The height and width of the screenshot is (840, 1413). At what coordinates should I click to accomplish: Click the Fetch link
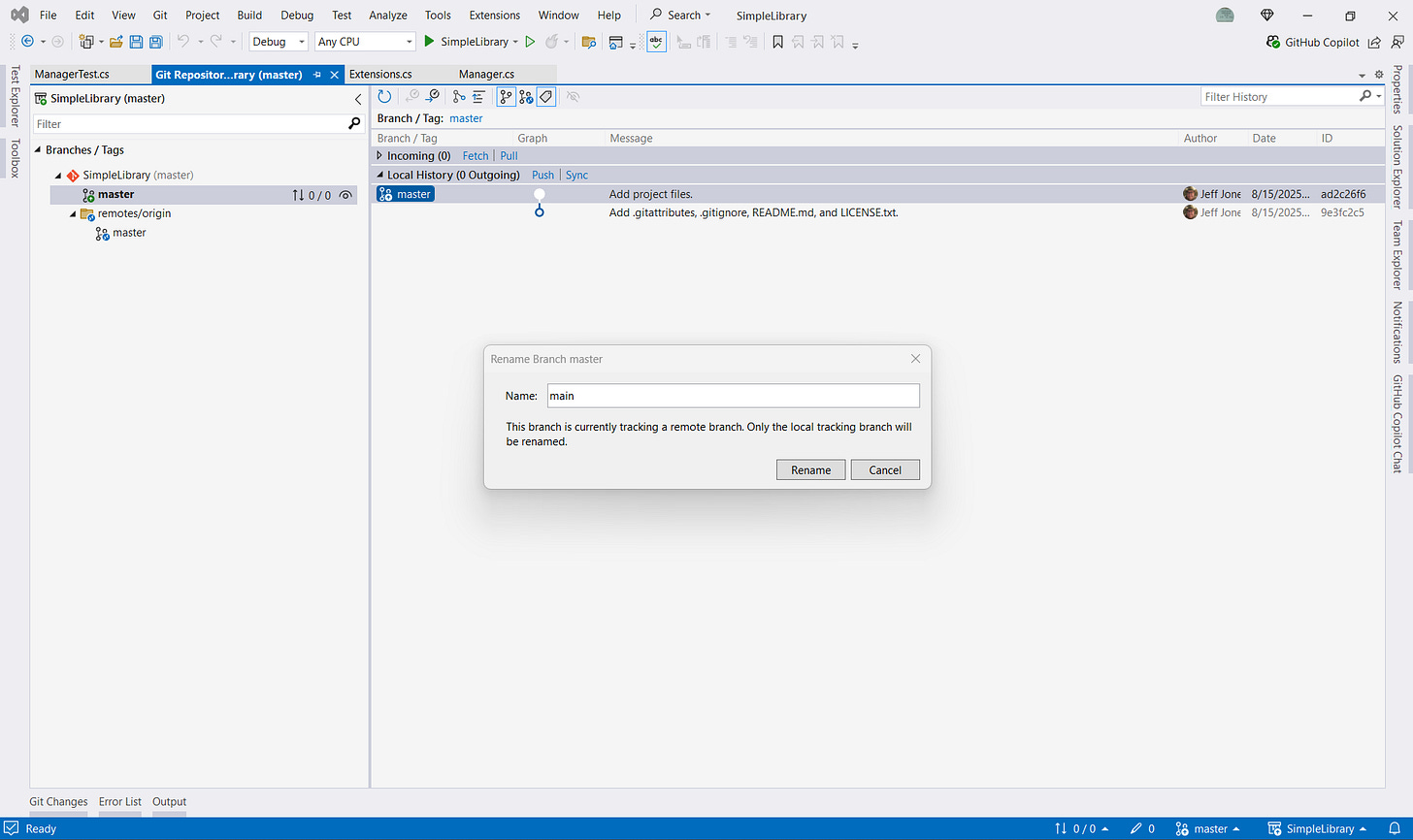click(x=476, y=155)
